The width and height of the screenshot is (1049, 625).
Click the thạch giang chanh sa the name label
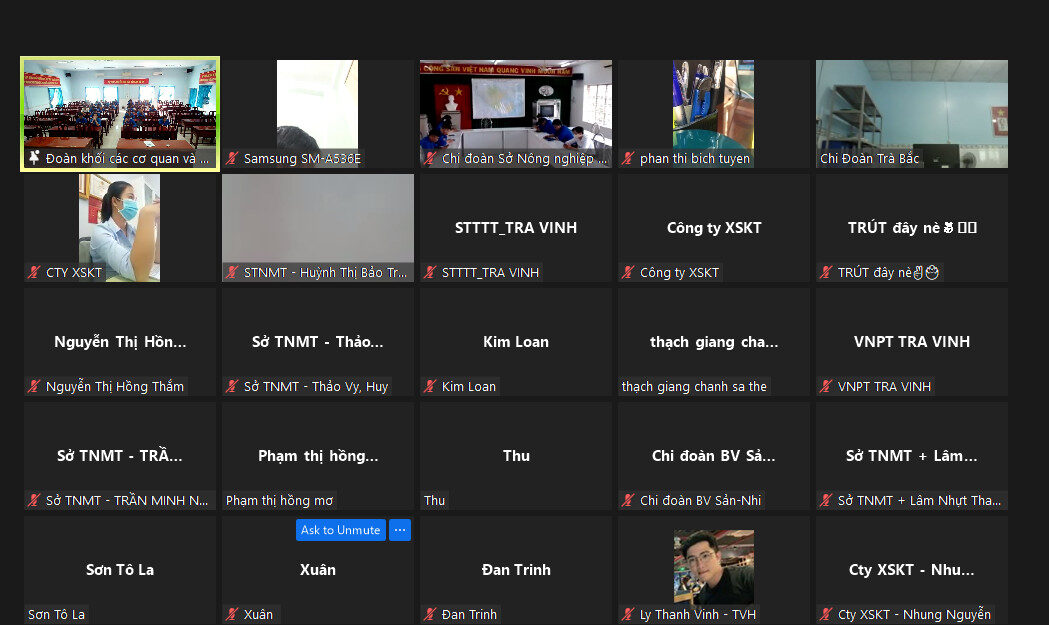tap(694, 386)
